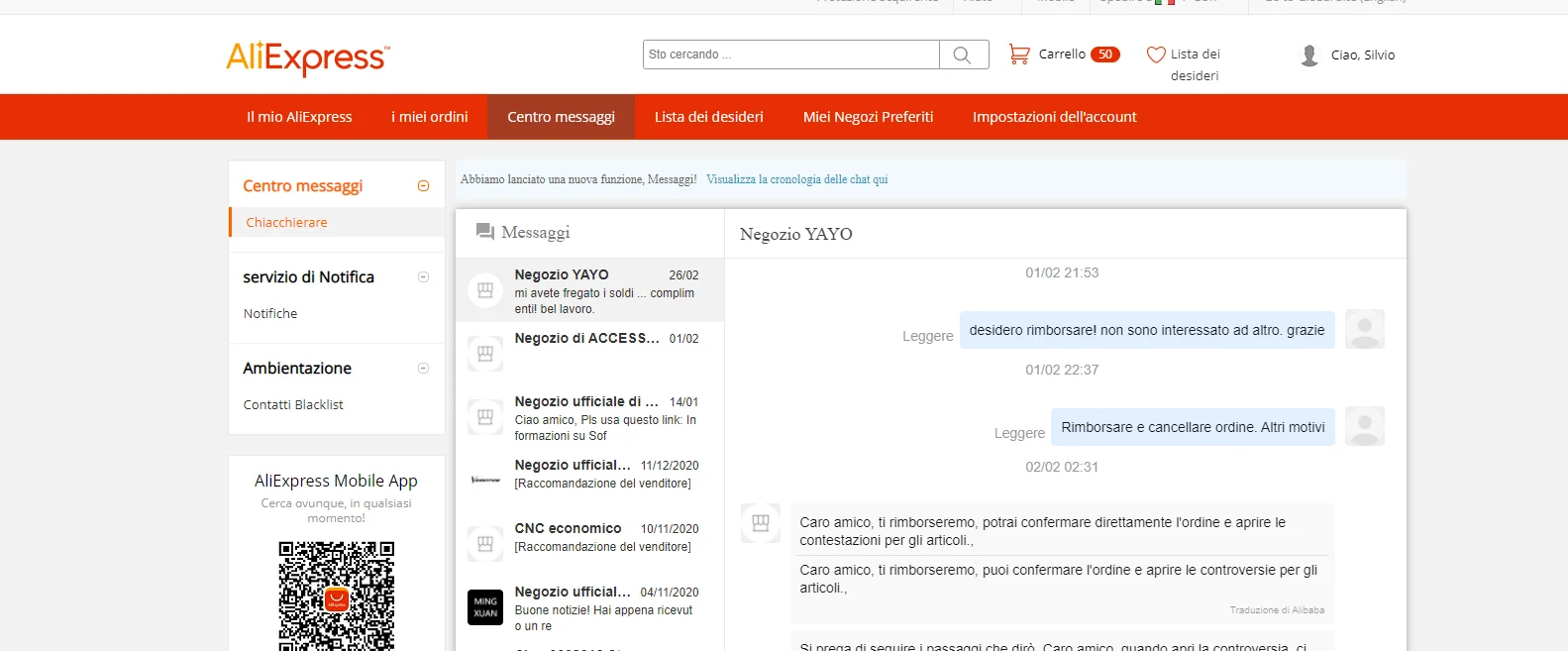This screenshot has width=1568, height=651.
Task: Click the CNC economico store avatar
Action: (485, 544)
